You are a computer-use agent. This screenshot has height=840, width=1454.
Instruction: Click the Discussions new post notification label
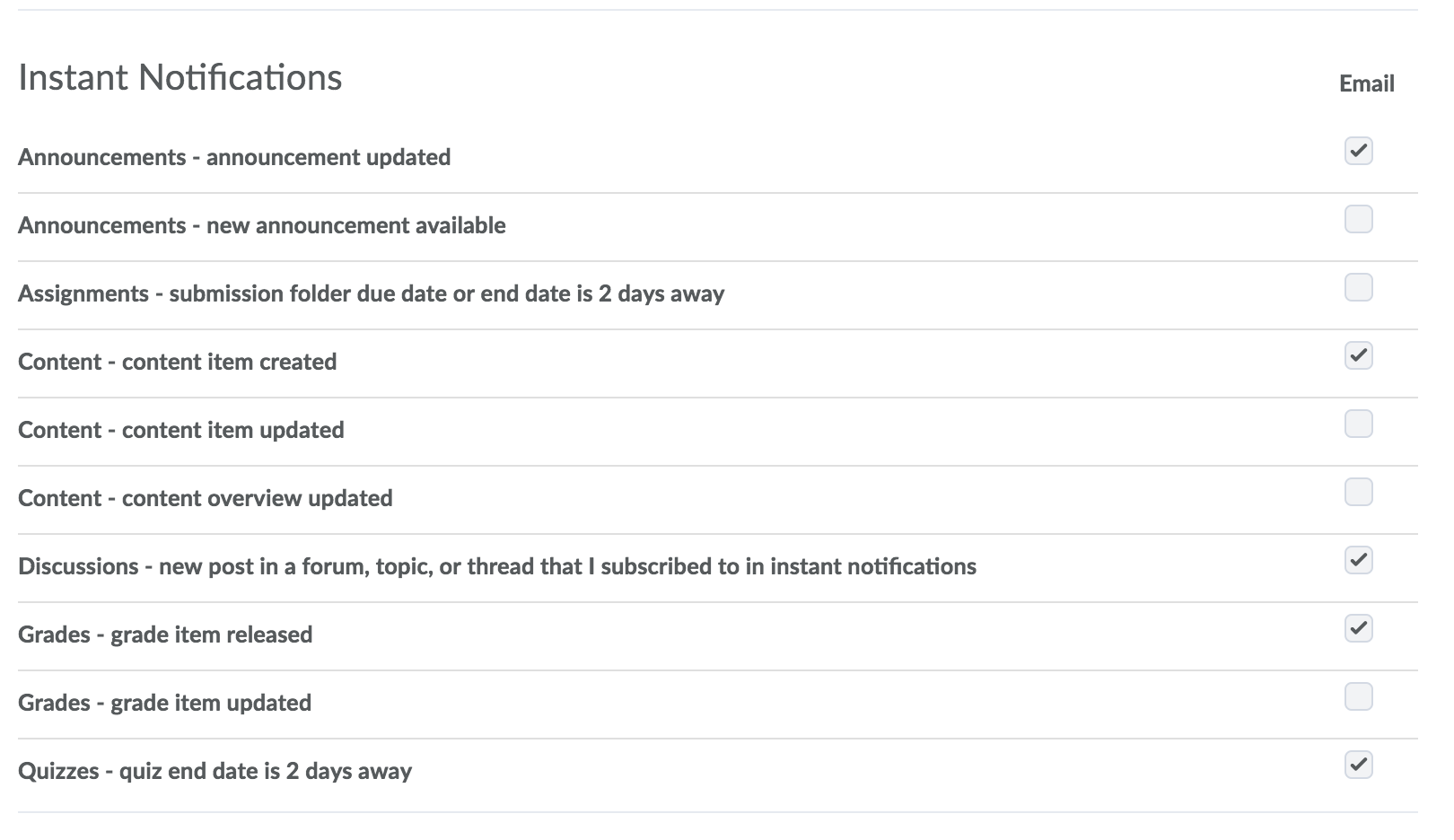point(496,566)
